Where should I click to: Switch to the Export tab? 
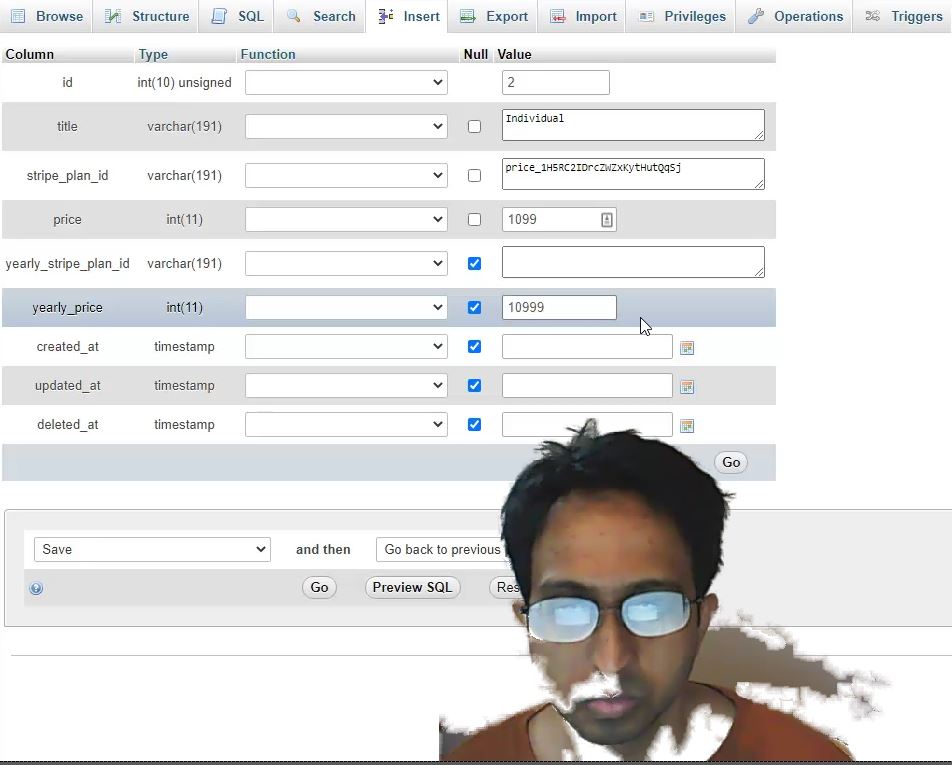coord(494,16)
